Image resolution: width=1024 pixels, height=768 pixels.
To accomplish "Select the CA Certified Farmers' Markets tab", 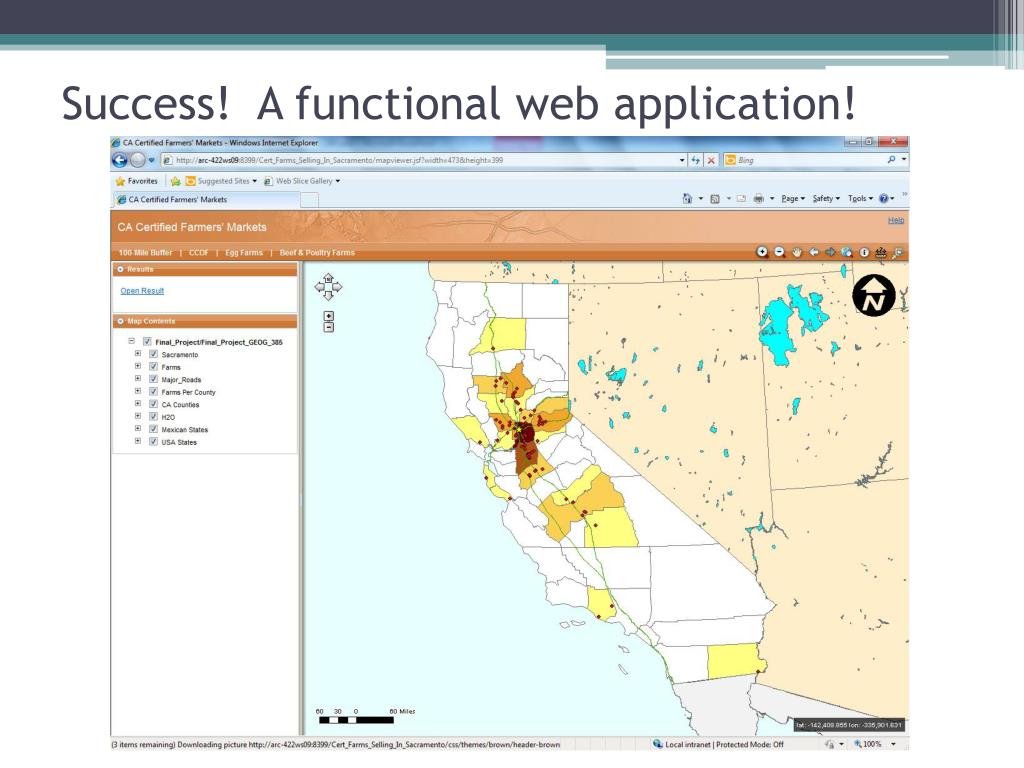I will point(206,200).
